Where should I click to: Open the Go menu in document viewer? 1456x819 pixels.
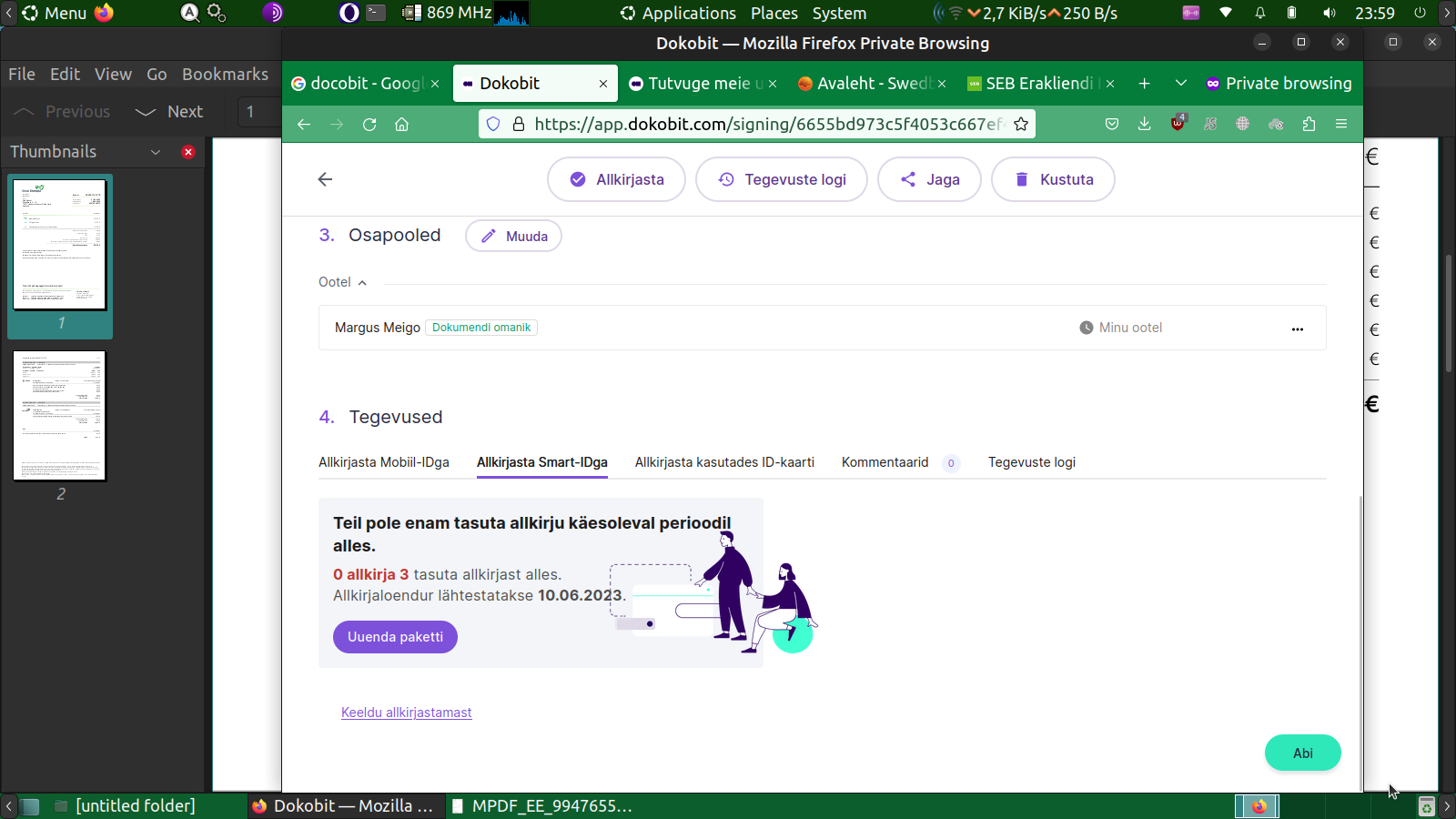click(157, 74)
